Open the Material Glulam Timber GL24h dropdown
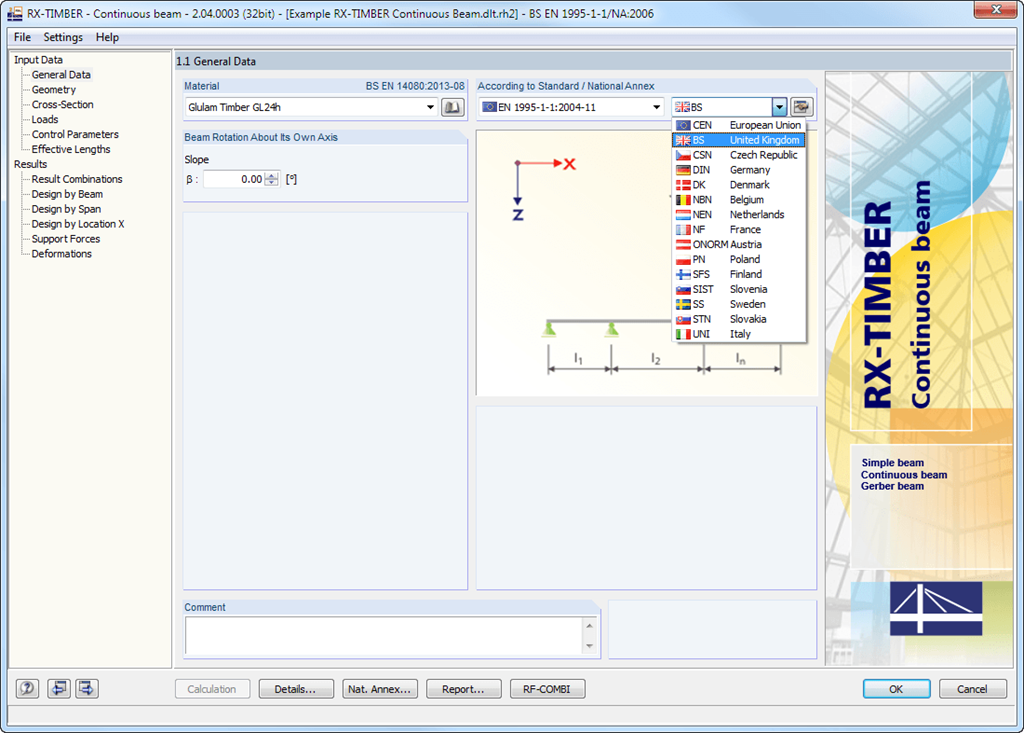 [430, 107]
